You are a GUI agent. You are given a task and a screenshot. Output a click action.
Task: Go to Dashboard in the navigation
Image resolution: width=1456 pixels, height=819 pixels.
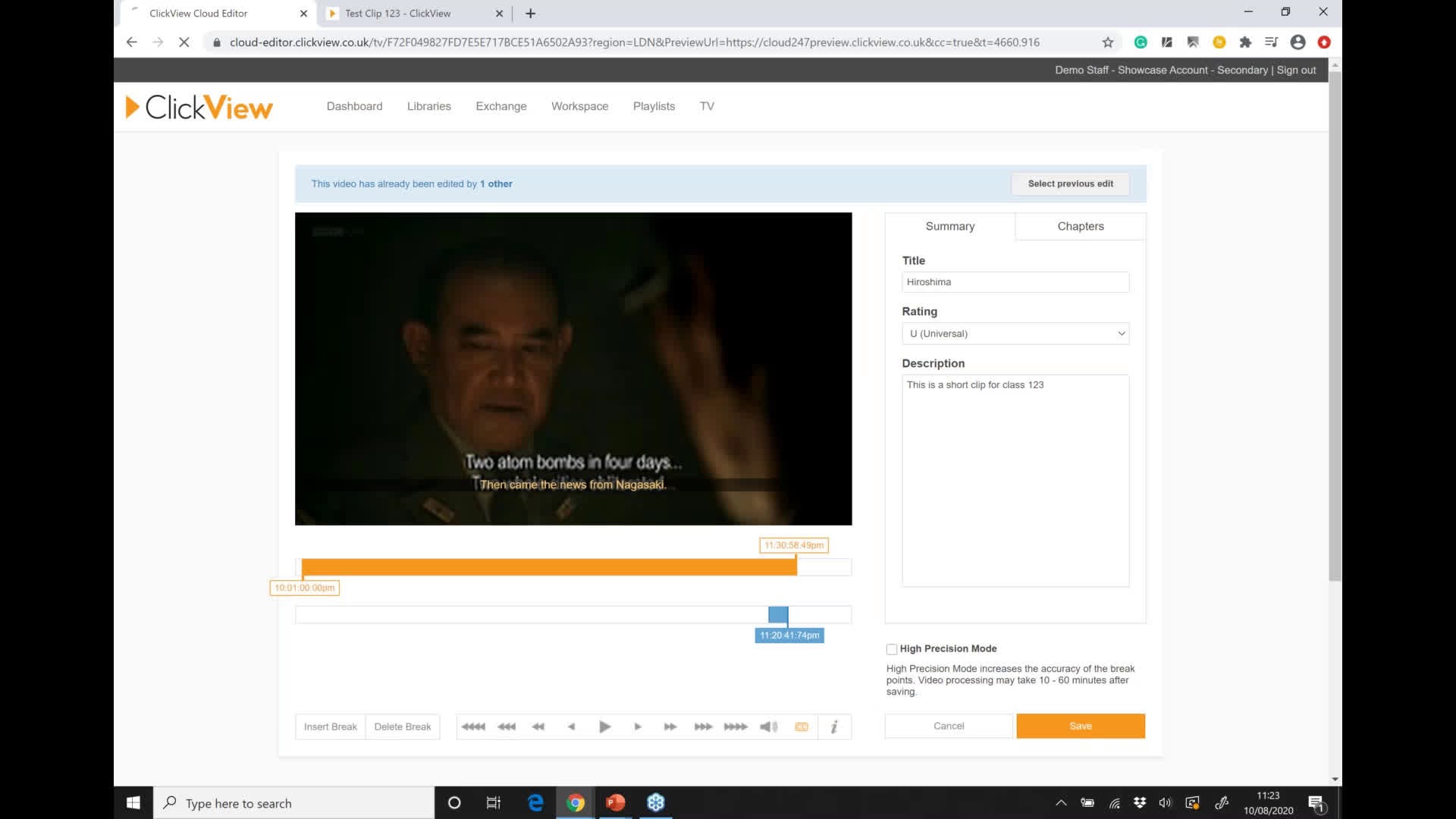tap(355, 106)
